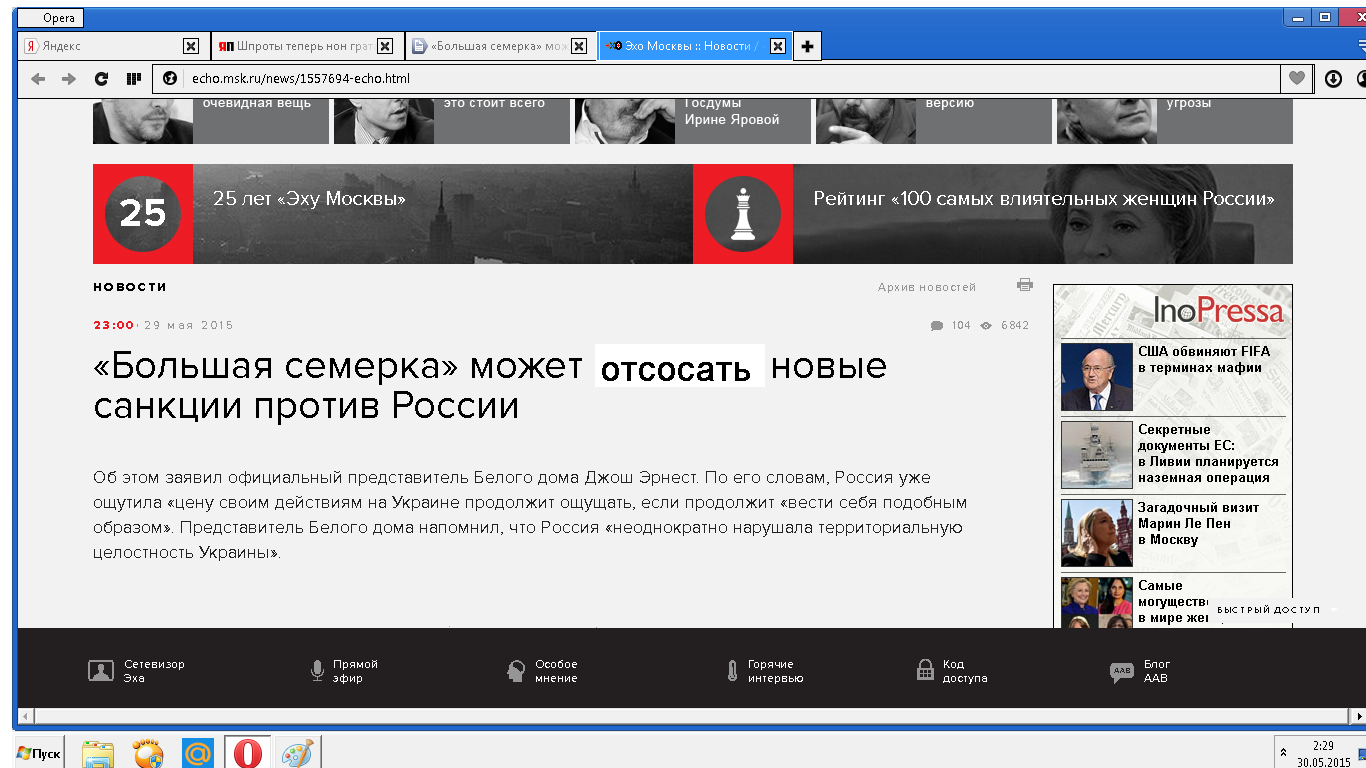
Task: Open the Speed Dial grid icon
Action: click(133, 79)
